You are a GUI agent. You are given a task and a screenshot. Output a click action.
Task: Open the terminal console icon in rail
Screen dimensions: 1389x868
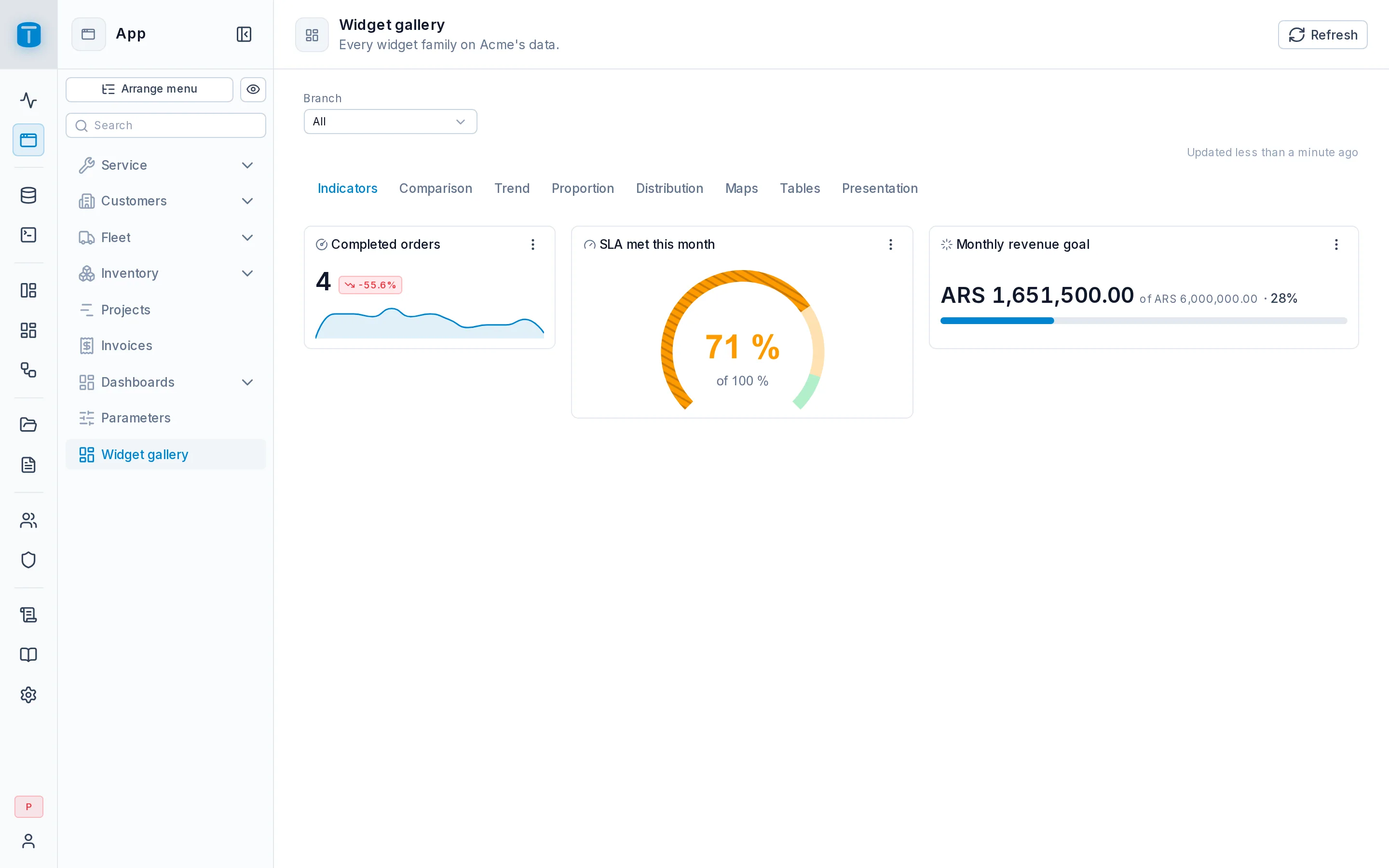29,235
